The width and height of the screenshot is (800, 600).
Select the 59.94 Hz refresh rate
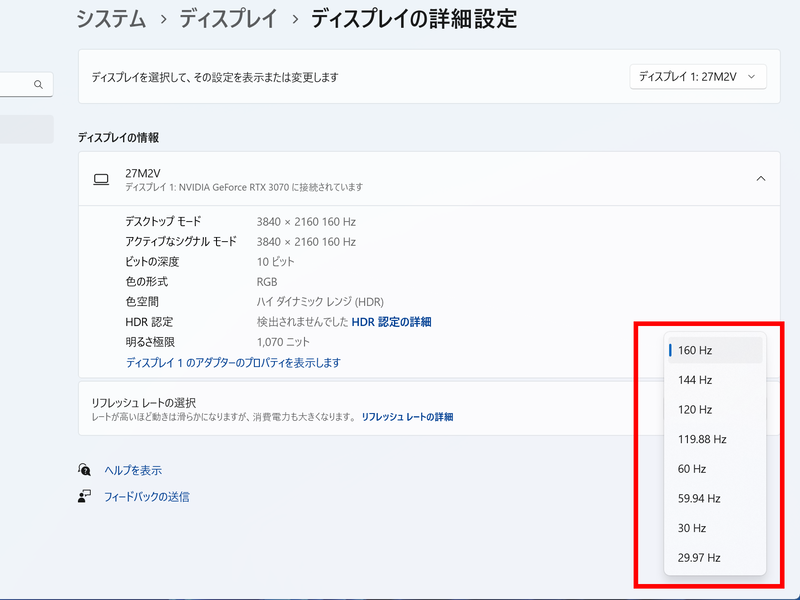click(x=715, y=498)
